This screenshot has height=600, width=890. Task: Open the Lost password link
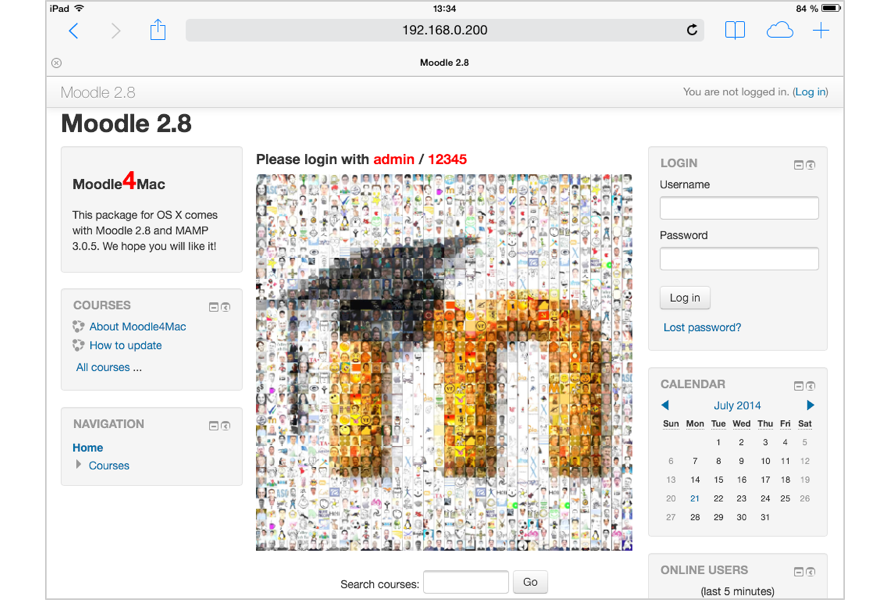tap(704, 327)
